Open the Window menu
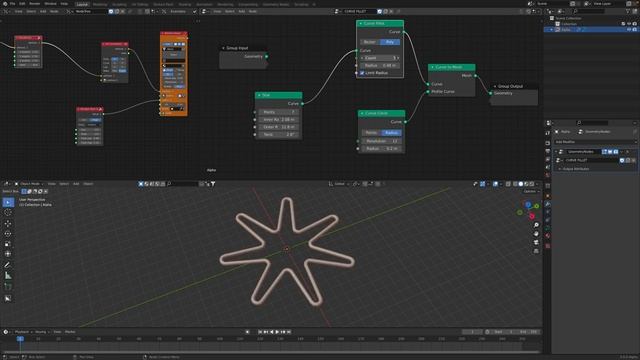Screen dimensions: 640x360 coord(50,4)
